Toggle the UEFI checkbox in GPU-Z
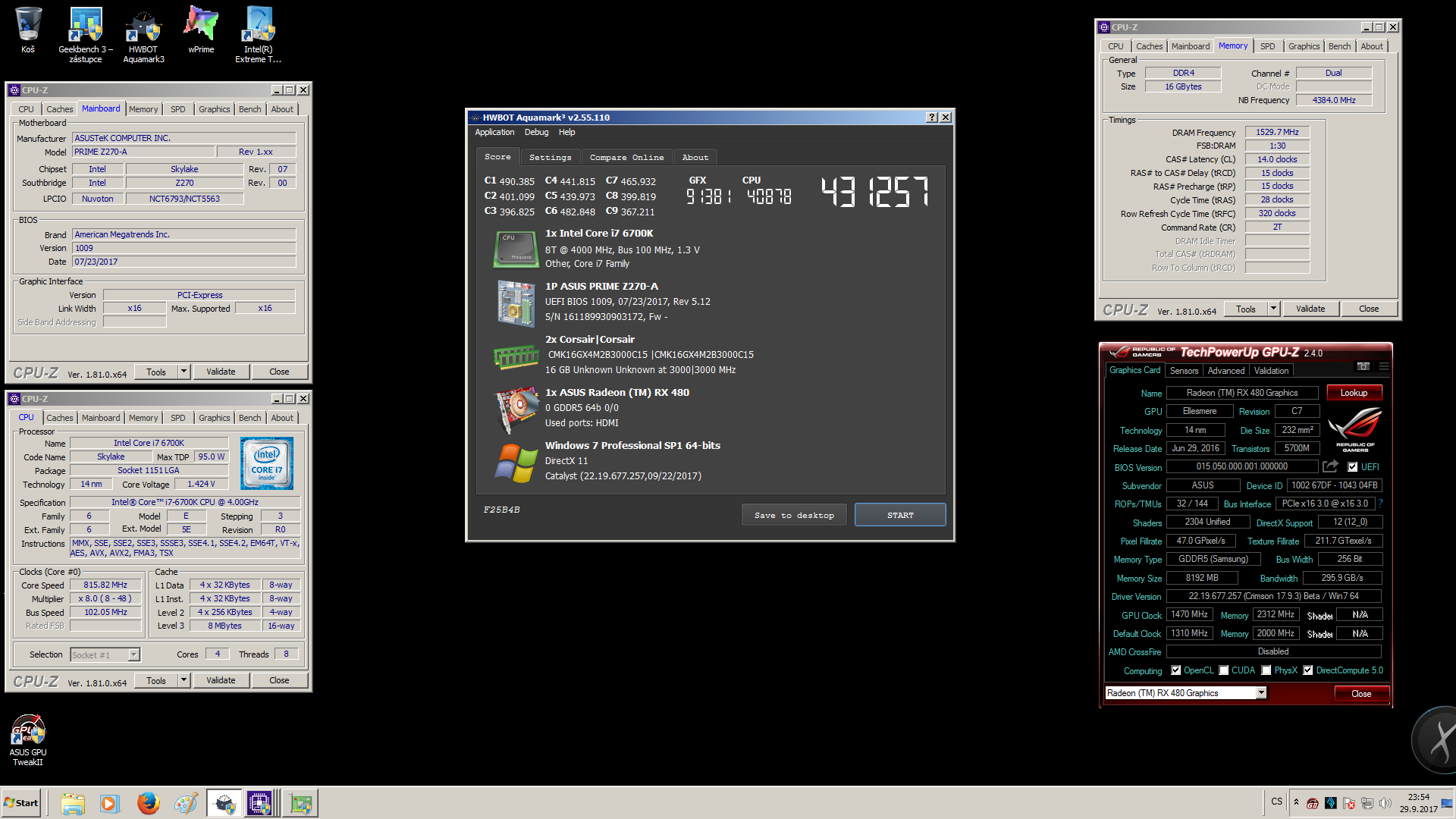 (1352, 467)
